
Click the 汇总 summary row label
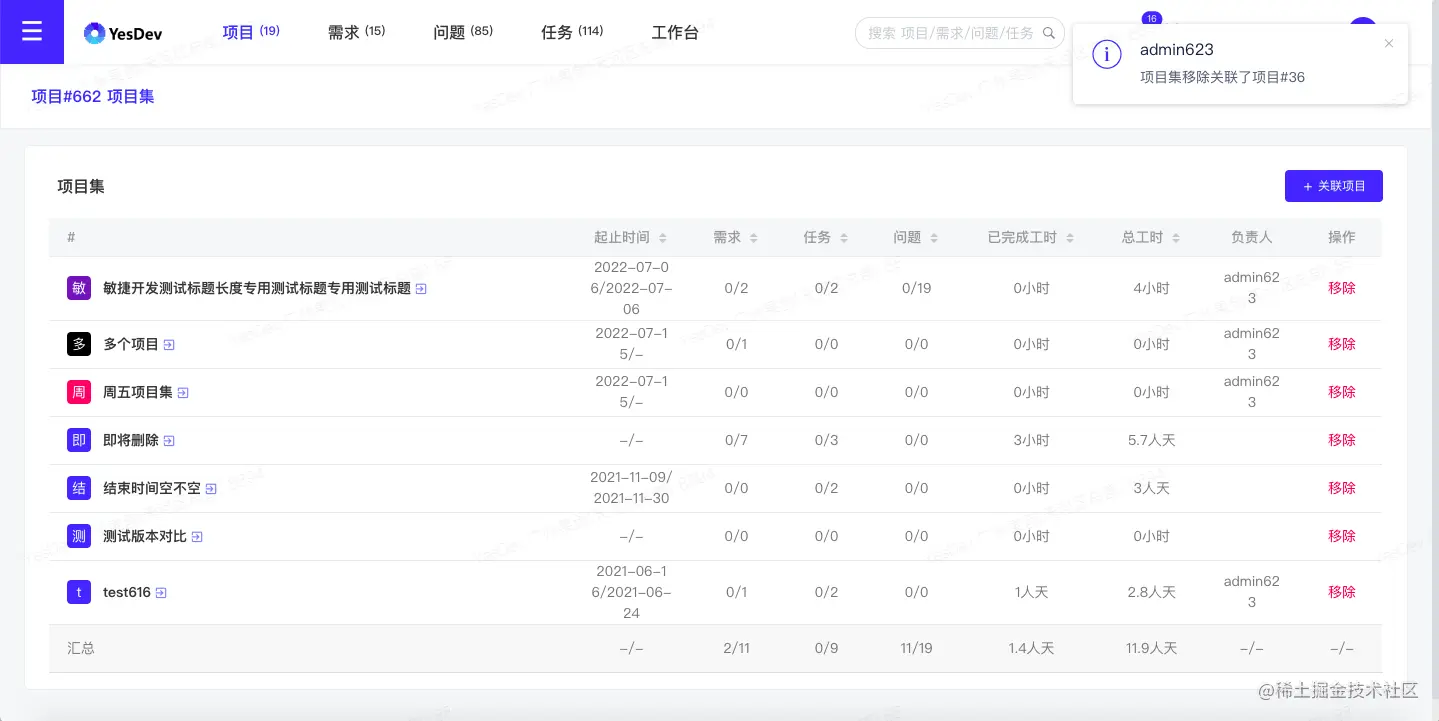coord(81,648)
